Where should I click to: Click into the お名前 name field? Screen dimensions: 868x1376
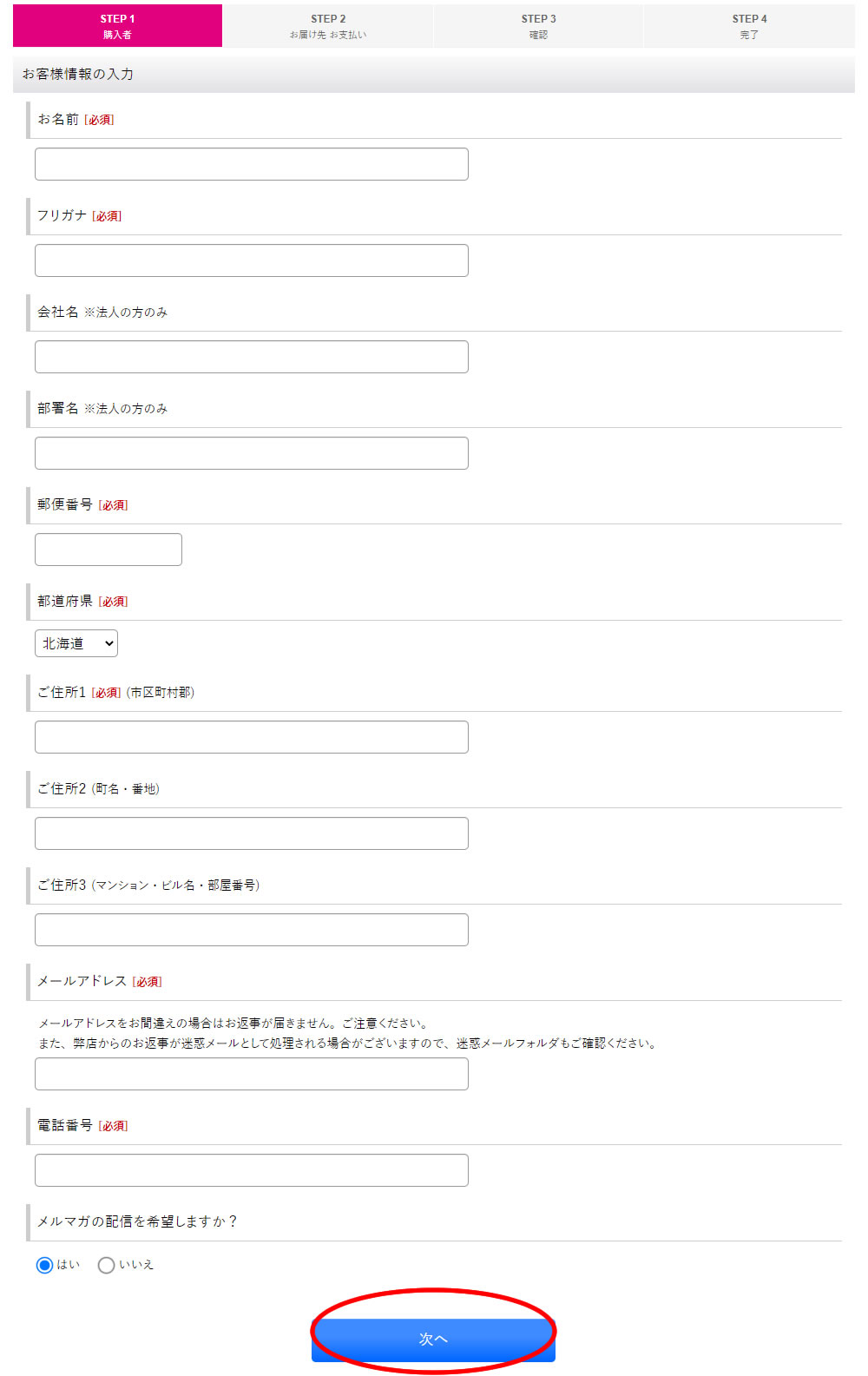[x=250, y=162]
